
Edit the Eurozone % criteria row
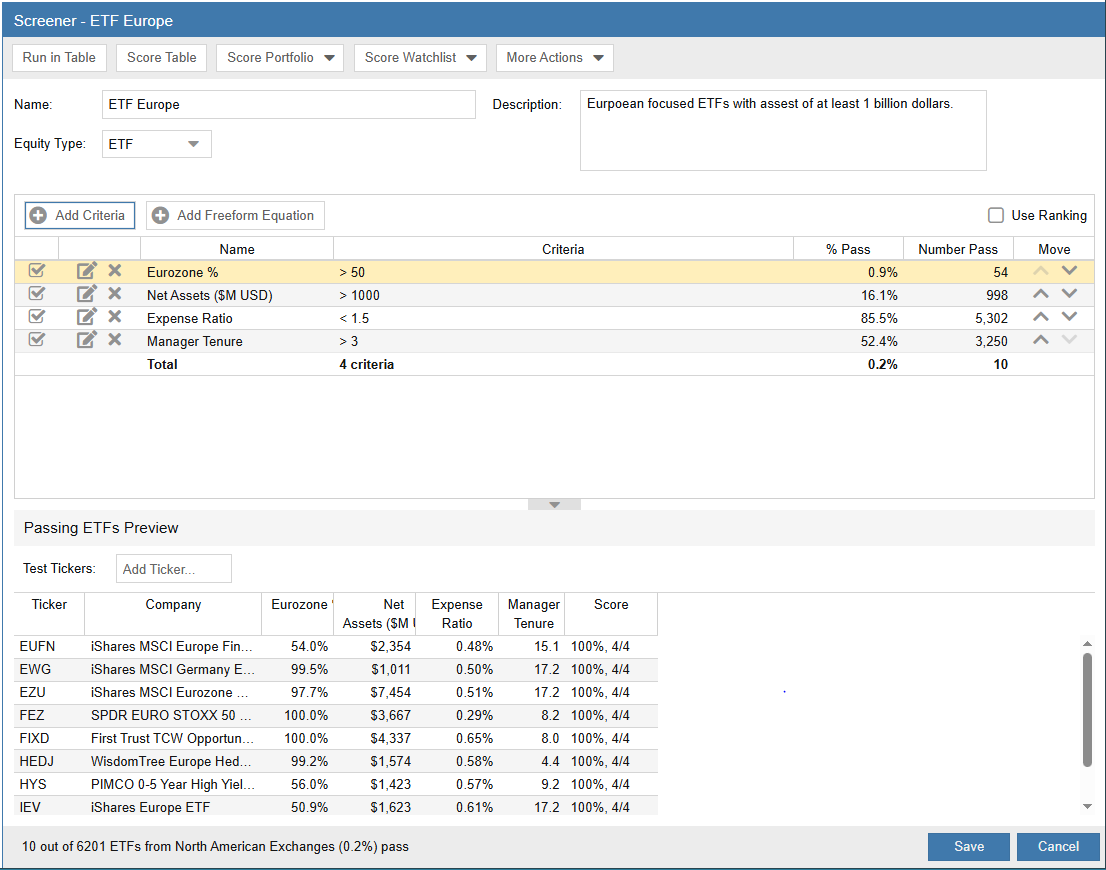tap(87, 271)
